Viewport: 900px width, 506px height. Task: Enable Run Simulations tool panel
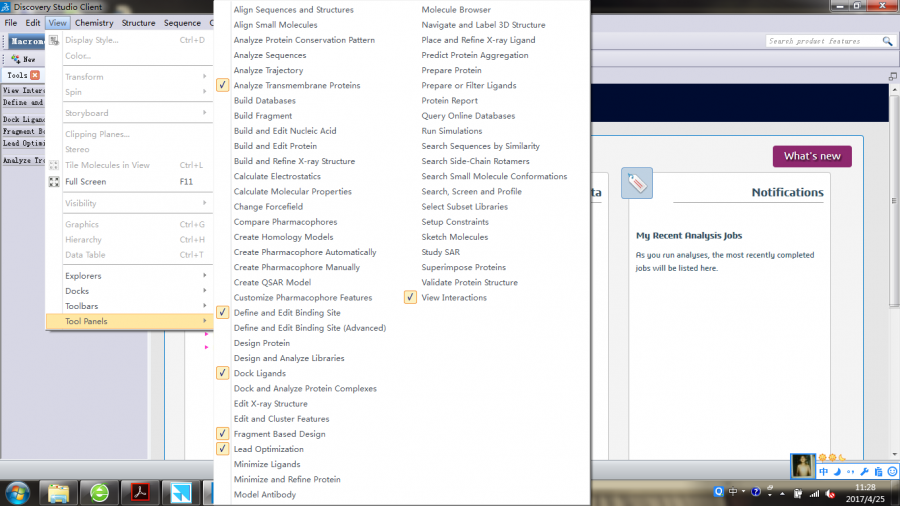[452, 131]
